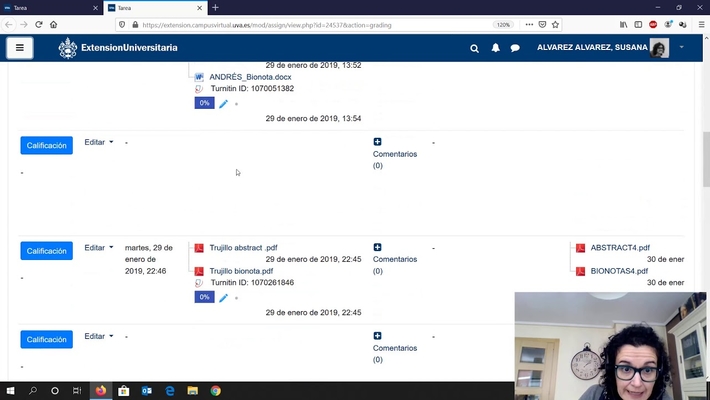Image resolution: width=710 pixels, height=400 pixels.
Task: Click the red adblock extension icon
Action: coord(653,25)
